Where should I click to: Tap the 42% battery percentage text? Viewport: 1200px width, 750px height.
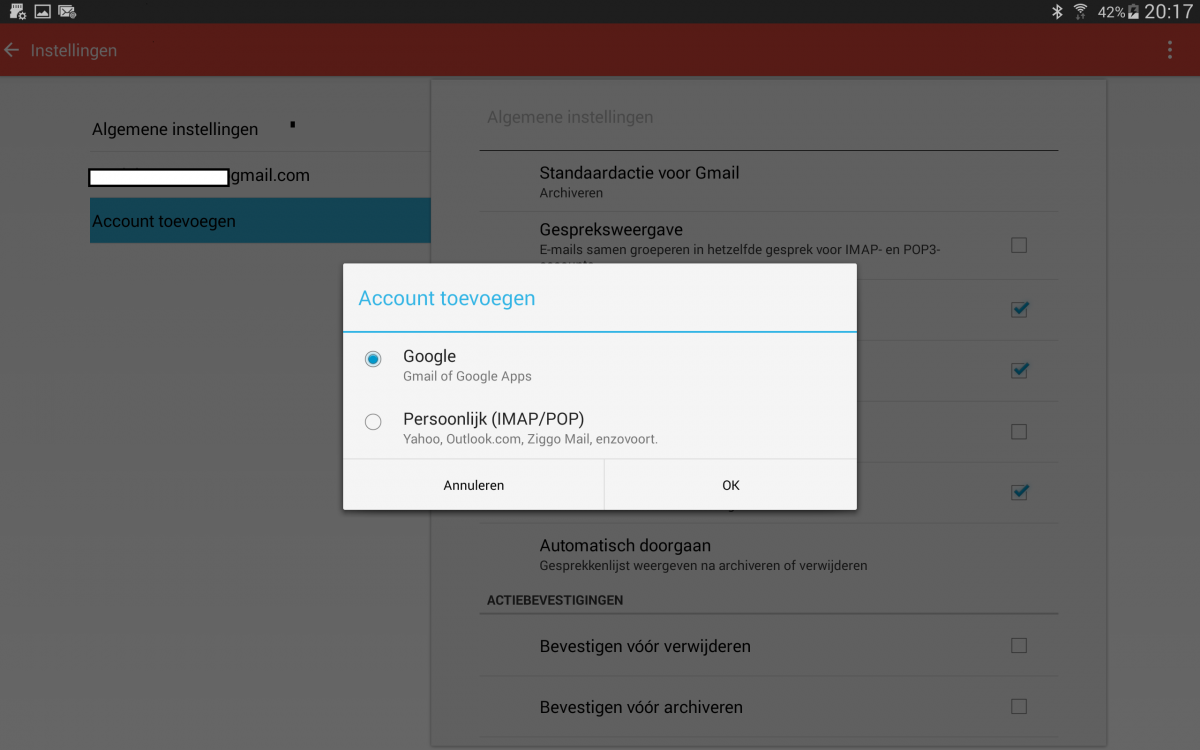(1111, 12)
